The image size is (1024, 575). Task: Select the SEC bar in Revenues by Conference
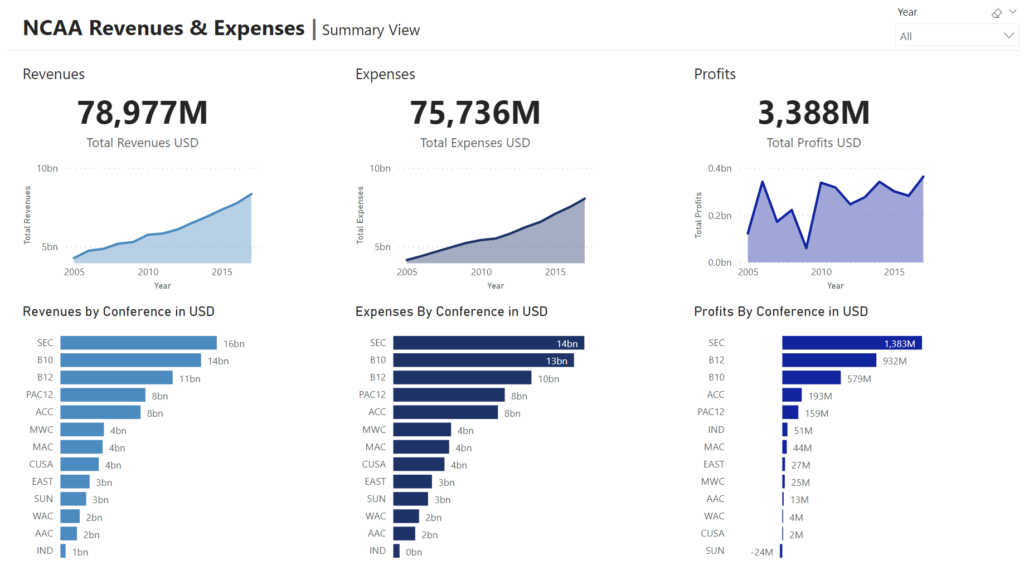(138, 343)
